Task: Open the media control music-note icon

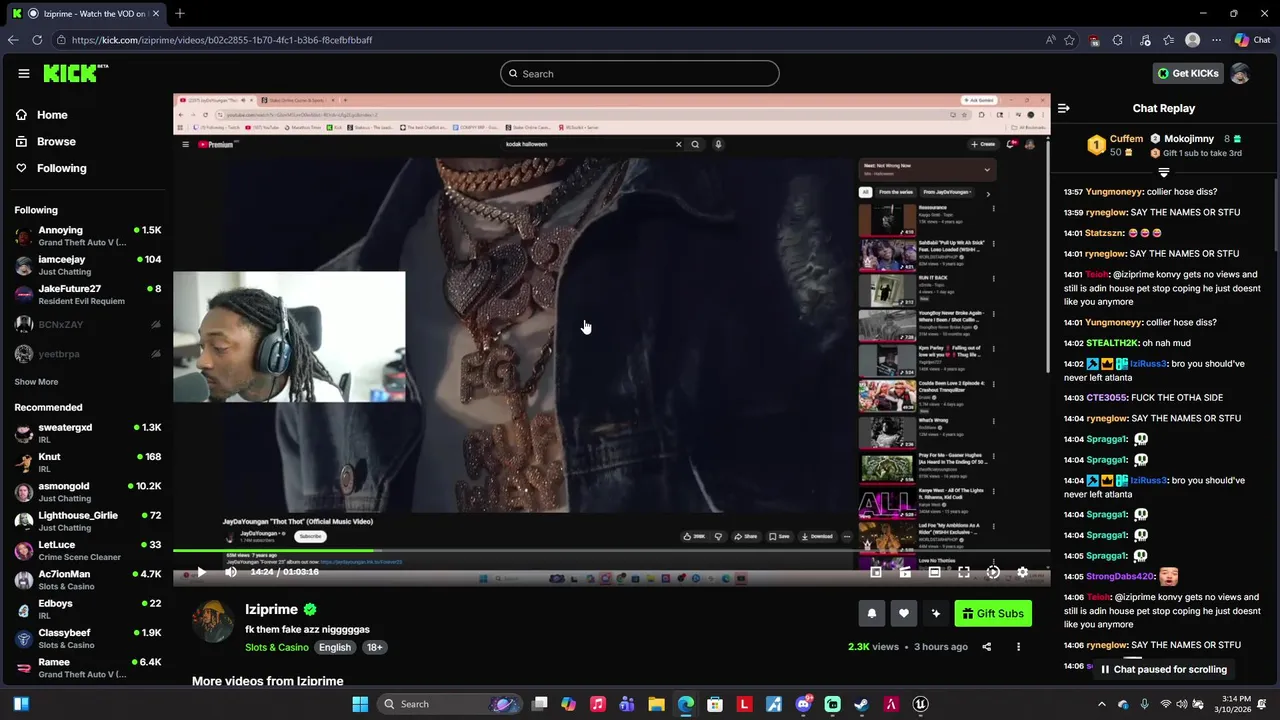Action: click(x=1144, y=40)
